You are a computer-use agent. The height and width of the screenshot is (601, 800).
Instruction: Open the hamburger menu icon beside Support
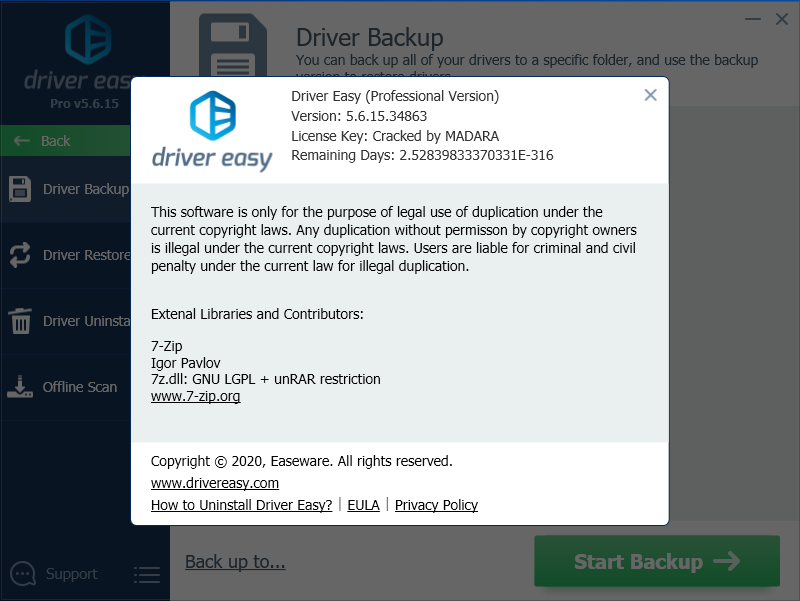pyautogui.click(x=147, y=574)
